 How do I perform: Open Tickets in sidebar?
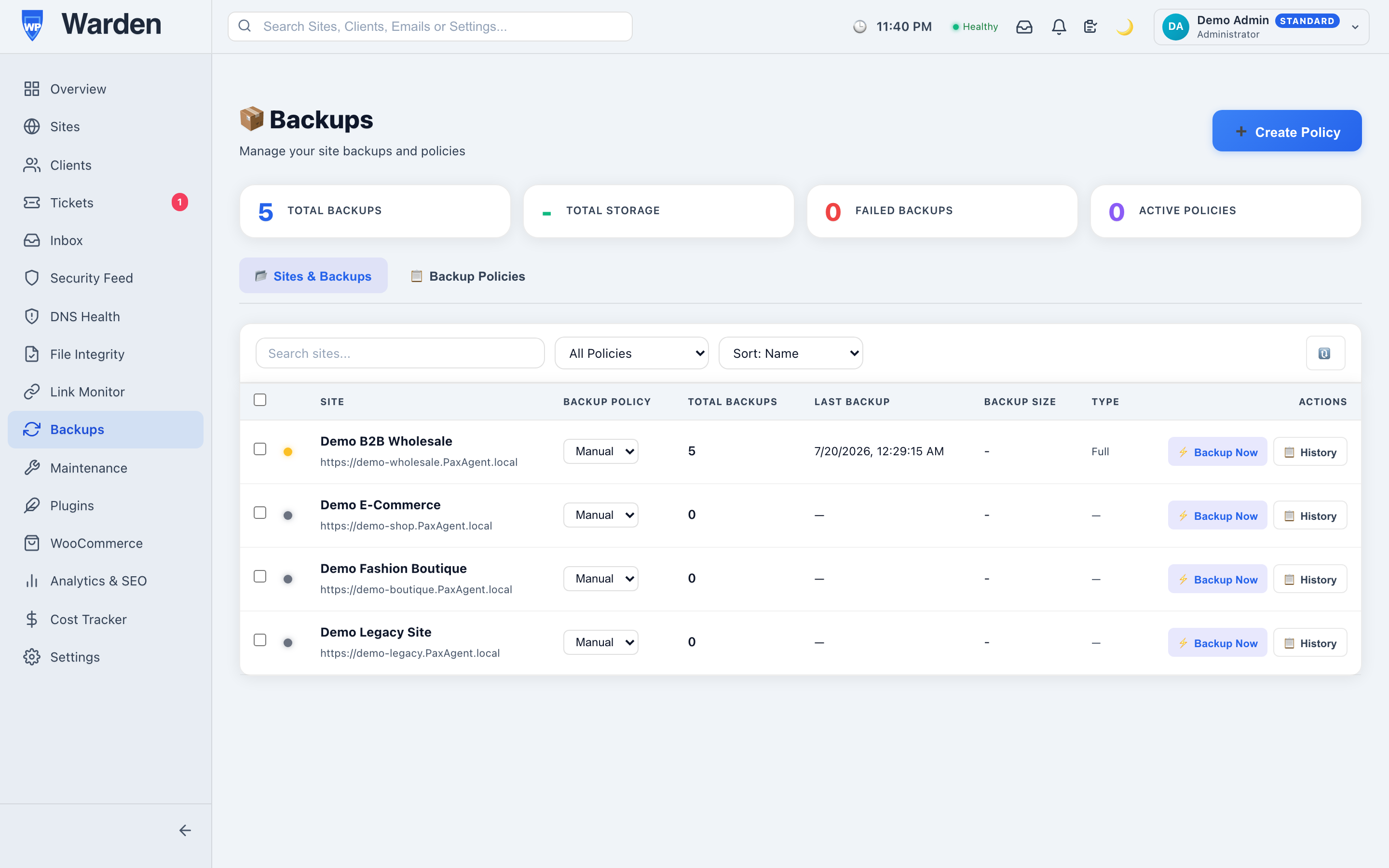[106, 202]
